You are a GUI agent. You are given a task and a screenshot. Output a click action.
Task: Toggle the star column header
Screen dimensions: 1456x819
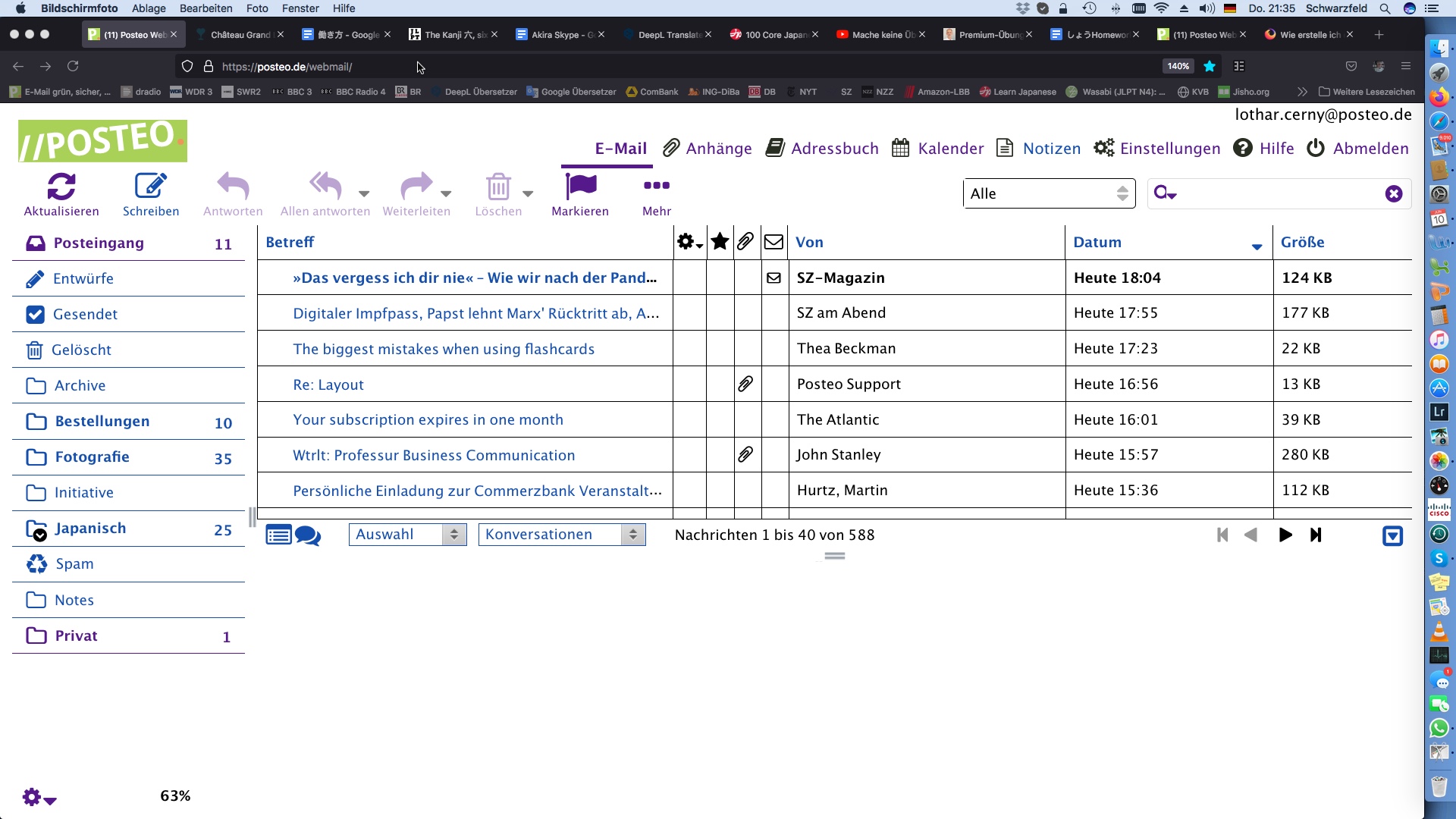click(x=719, y=241)
